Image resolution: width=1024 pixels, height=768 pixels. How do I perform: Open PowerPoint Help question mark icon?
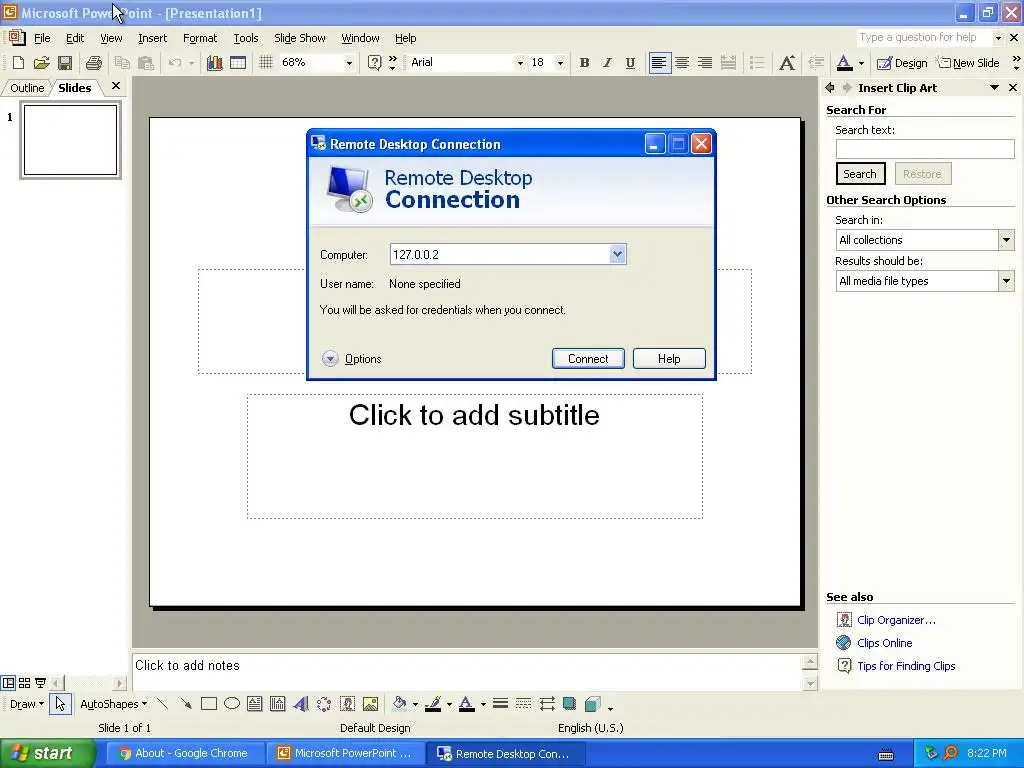pos(374,63)
